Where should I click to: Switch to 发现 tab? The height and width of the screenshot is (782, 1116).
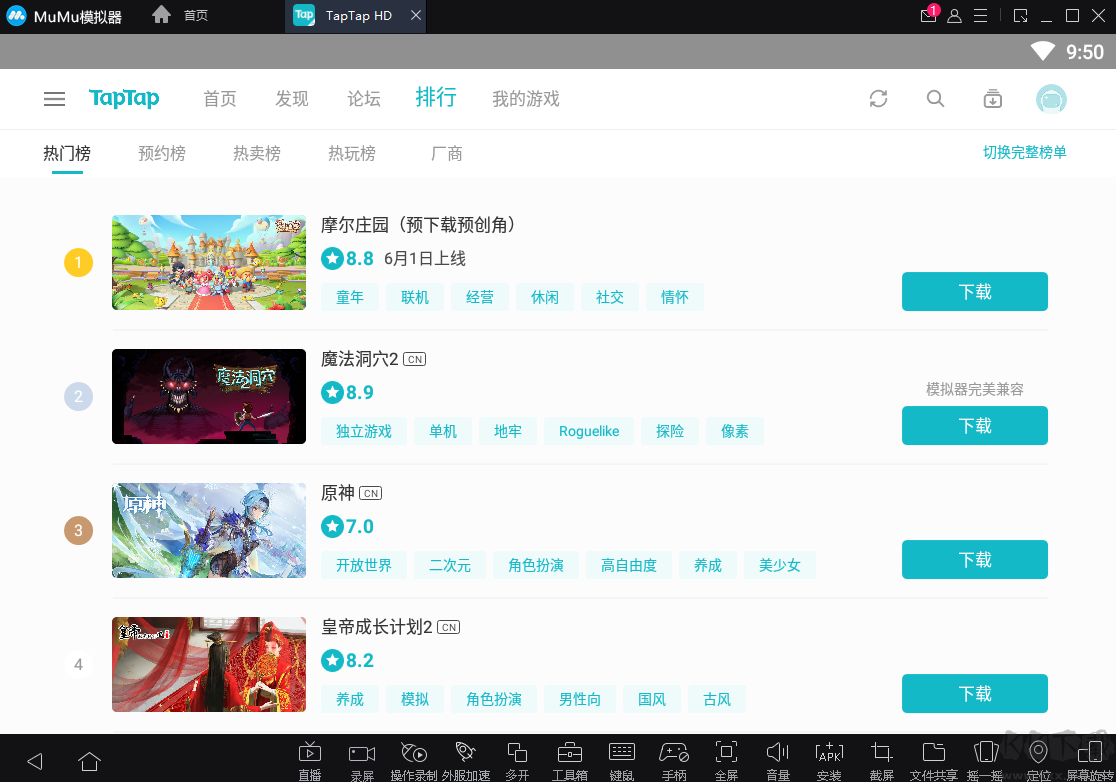(x=292, y=99)
